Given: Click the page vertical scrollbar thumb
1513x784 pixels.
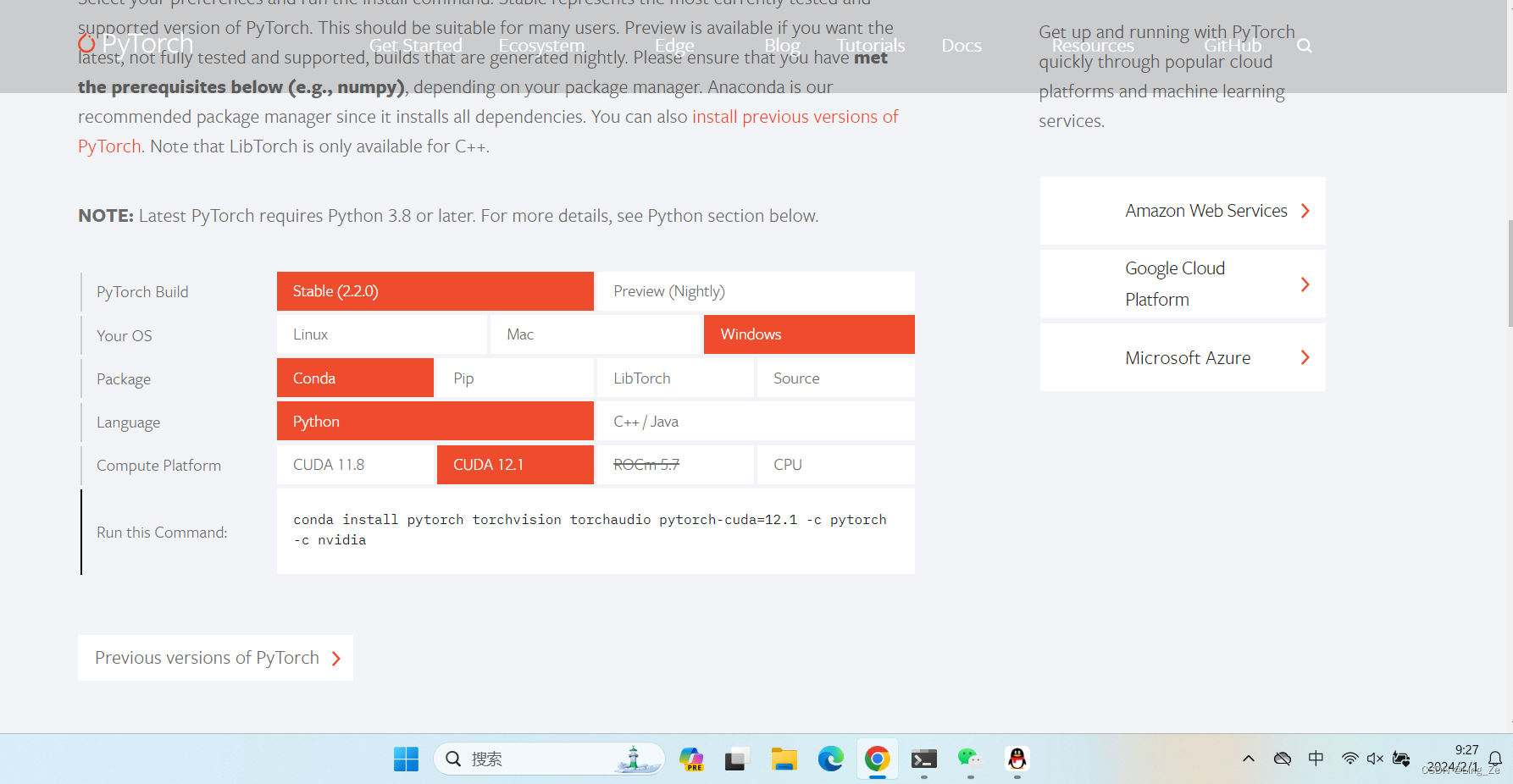Looking at the screenshot, I should click(x=1510, y=273).
